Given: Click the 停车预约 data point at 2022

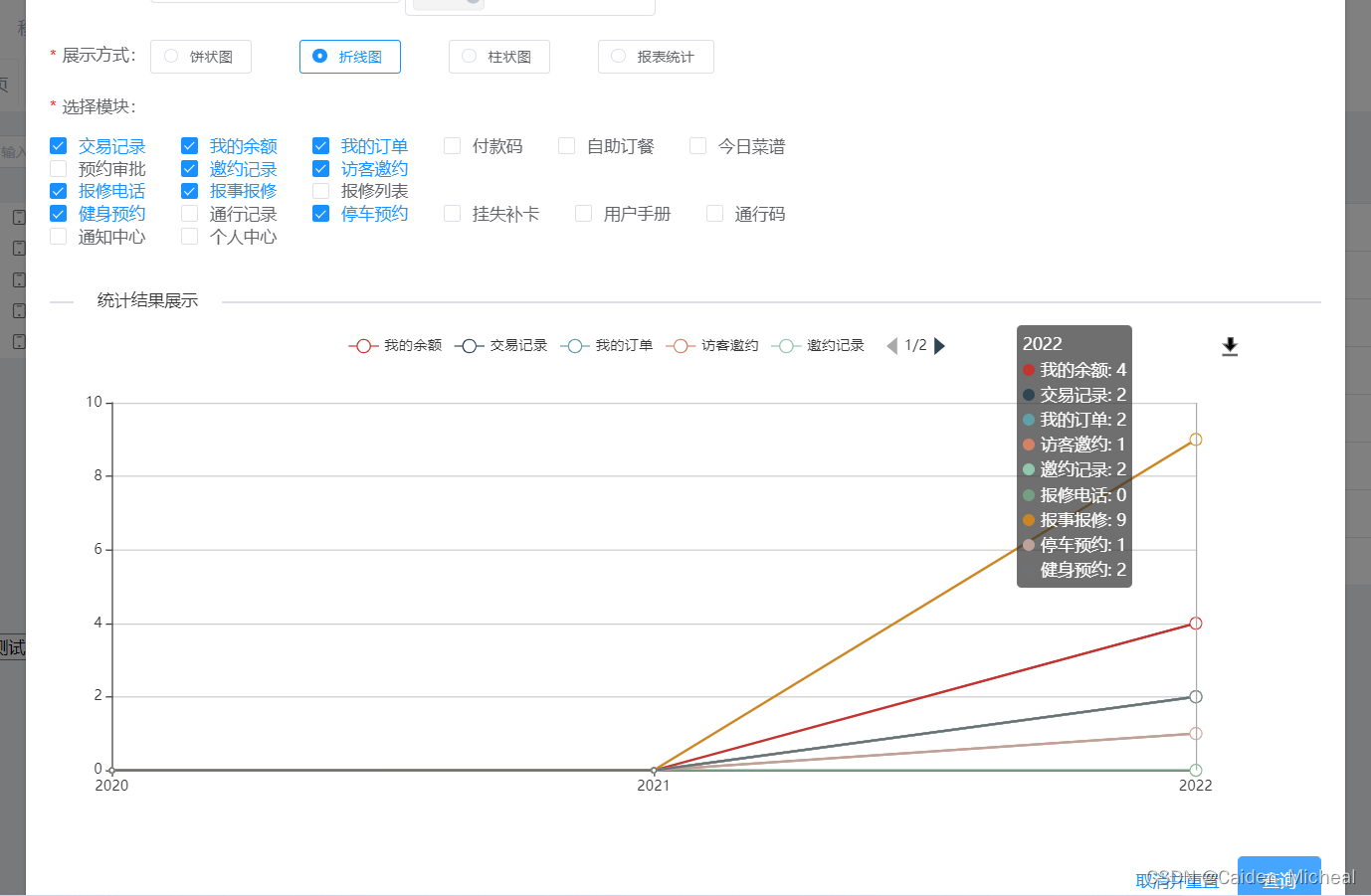Looking at the screenshot, I should 1196,734.
